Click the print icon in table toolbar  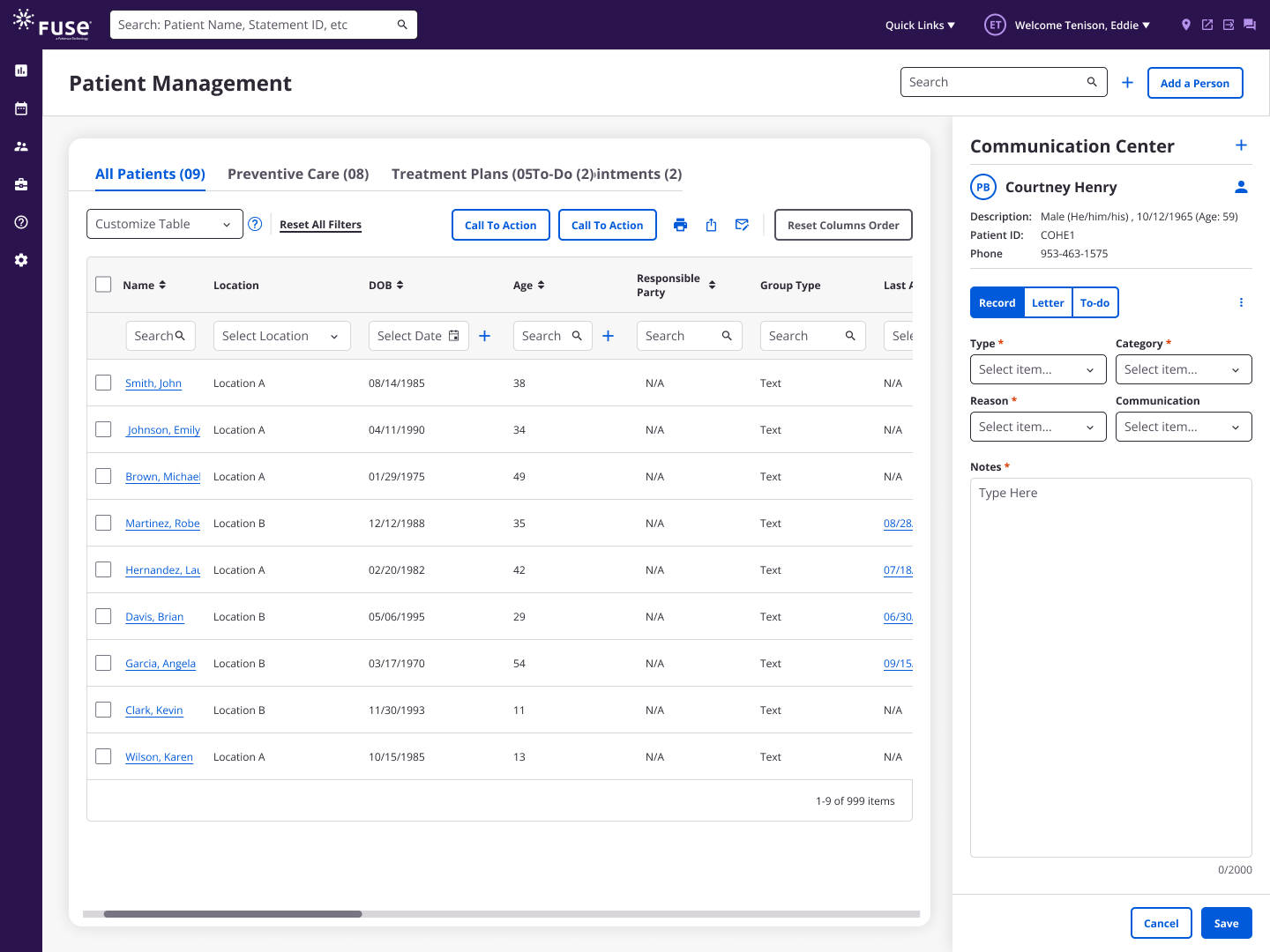(680, 225)
